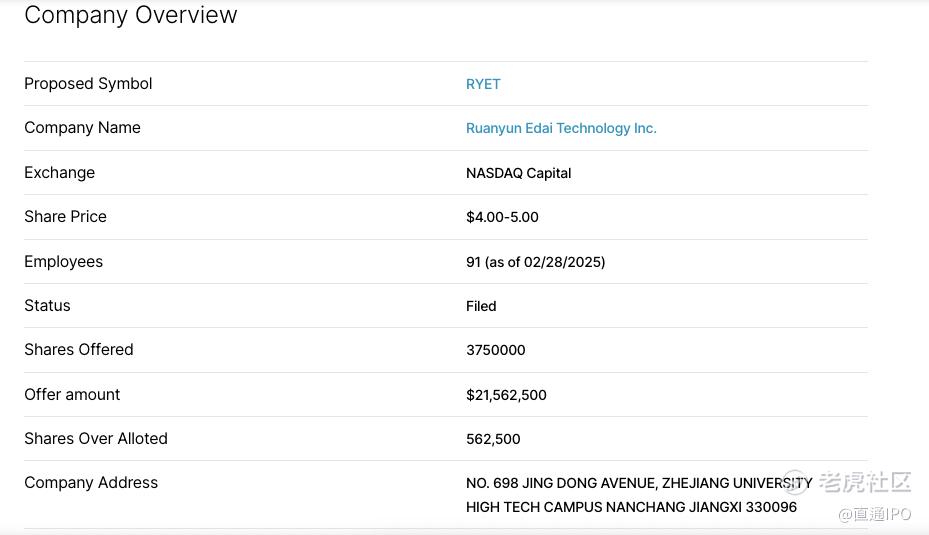Image resolution: width=929 pixels, height=535 pixels.
Task: Select the 3750000 shares value
Action: click(495, 350)
